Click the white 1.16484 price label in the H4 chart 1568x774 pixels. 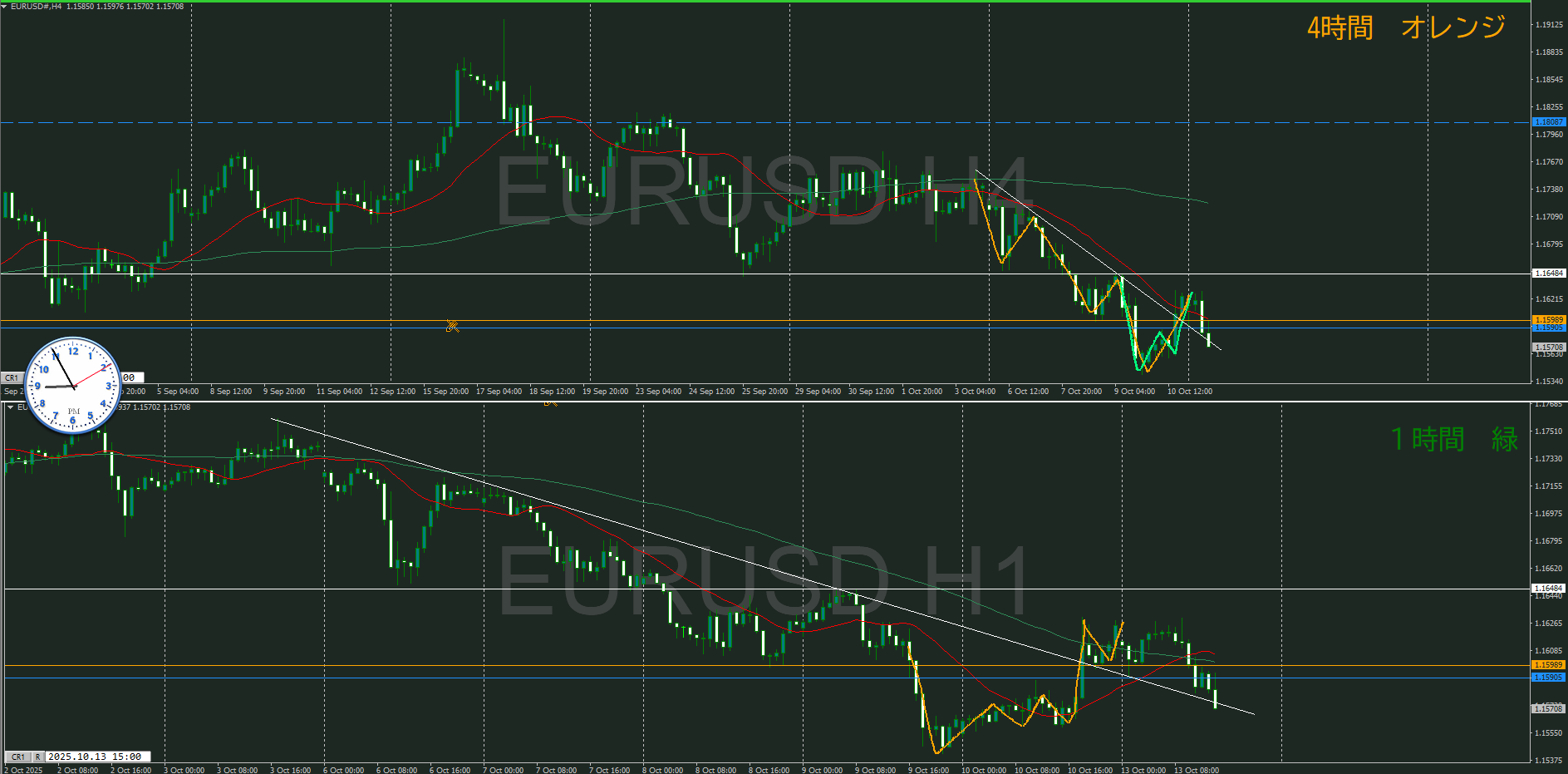pos(1548,273)
